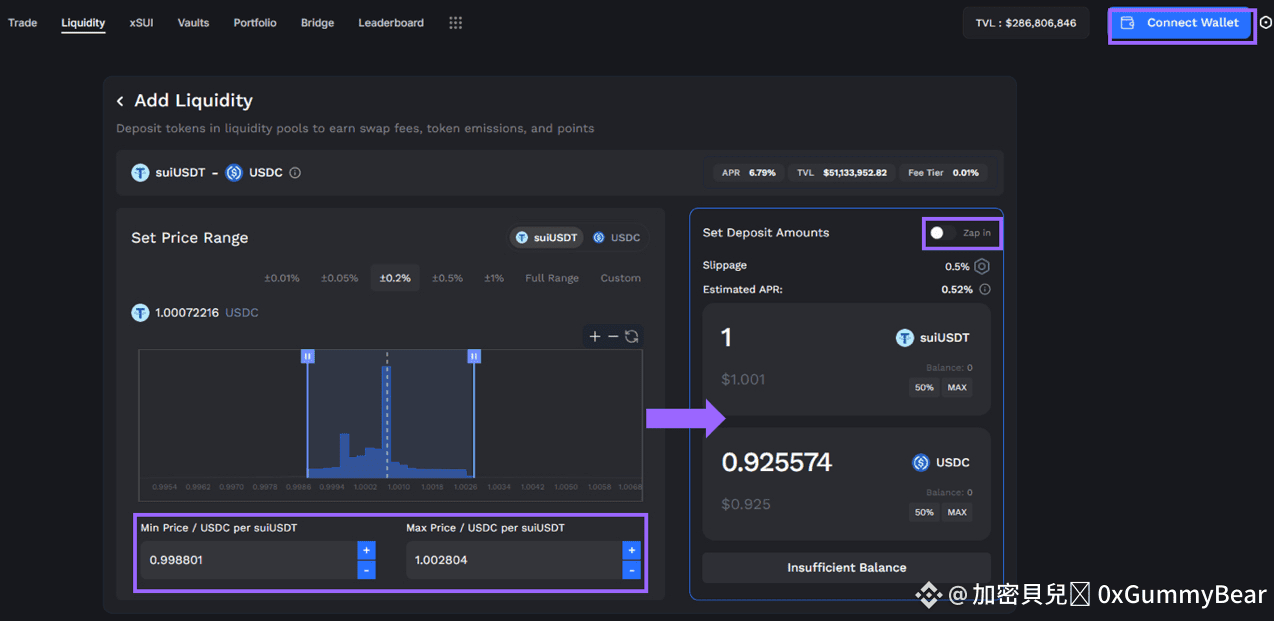Click the Connect Wallet button
The width and height of the screenshot is (1274, 621).
tap(1181, 23)
